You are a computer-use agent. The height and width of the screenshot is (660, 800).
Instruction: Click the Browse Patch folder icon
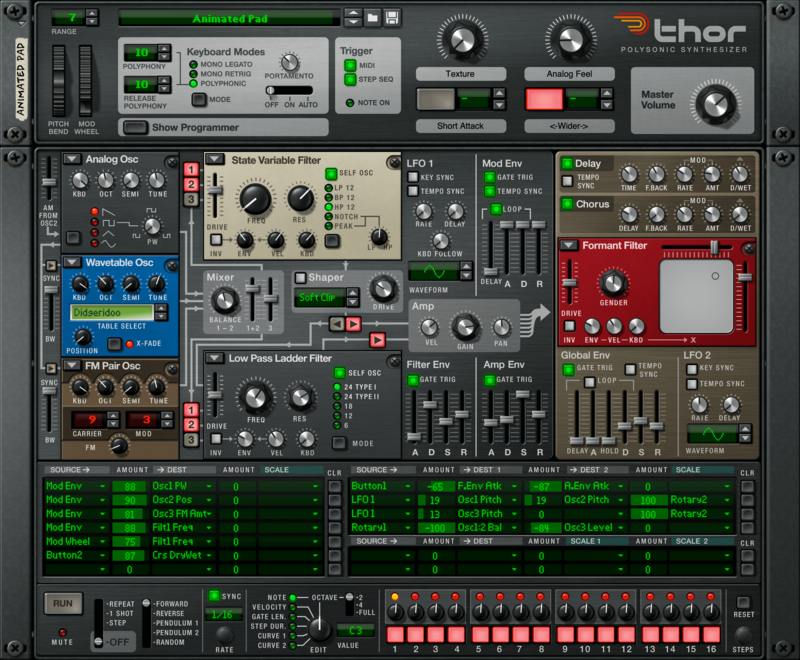point(372,17)
